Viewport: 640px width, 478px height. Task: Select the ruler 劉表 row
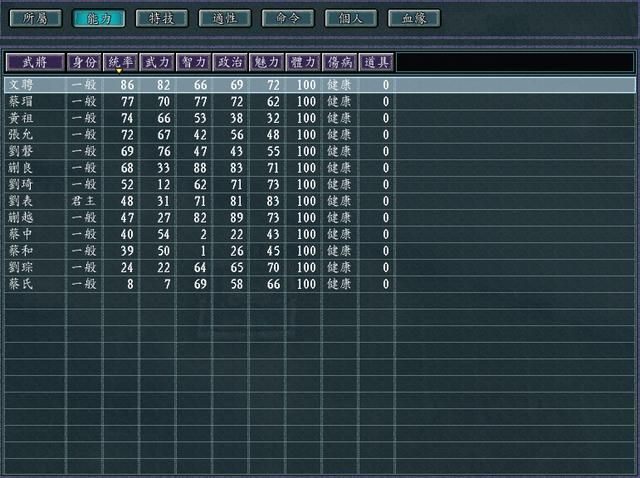pos(21,200)
